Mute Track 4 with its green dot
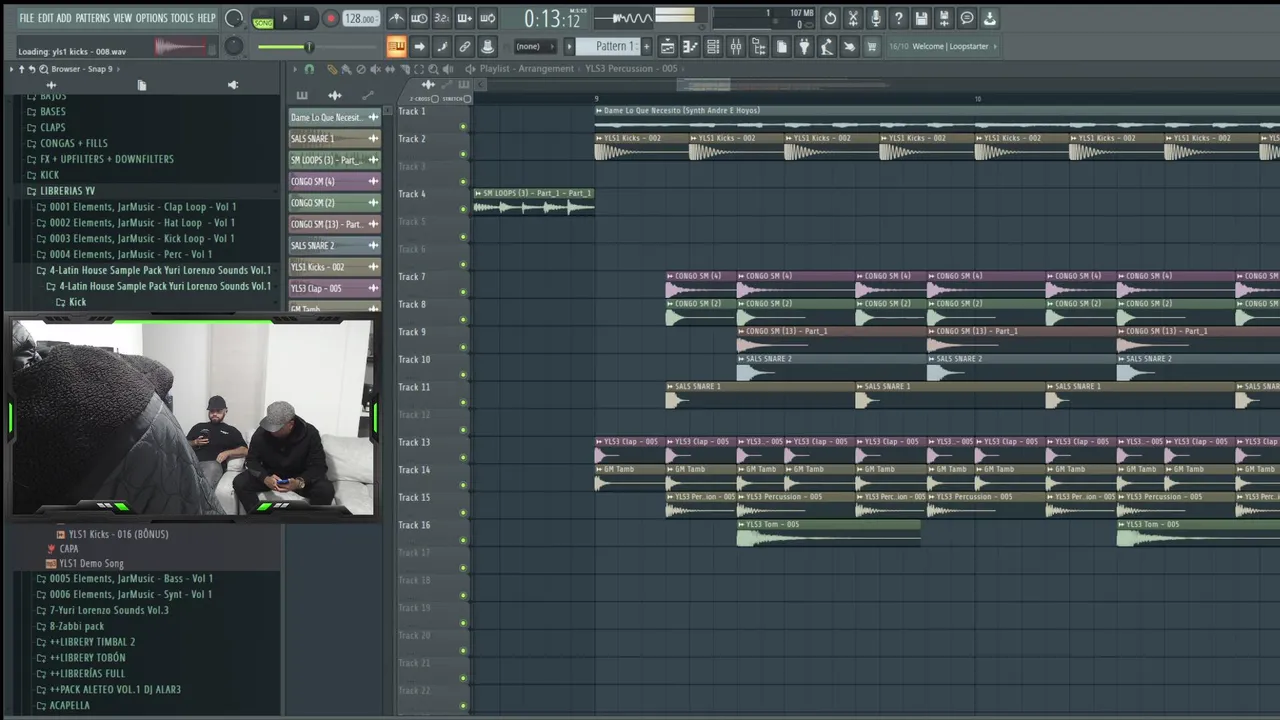This screenshot has width=1280, height=720. click(463, 209)
